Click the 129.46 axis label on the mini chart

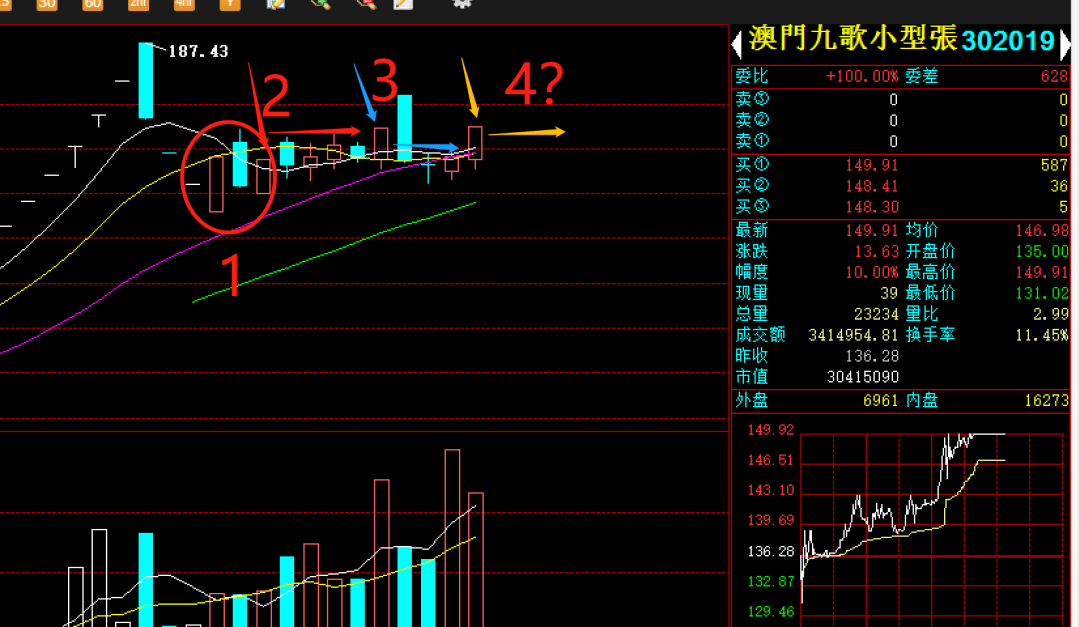pos(771,611)
